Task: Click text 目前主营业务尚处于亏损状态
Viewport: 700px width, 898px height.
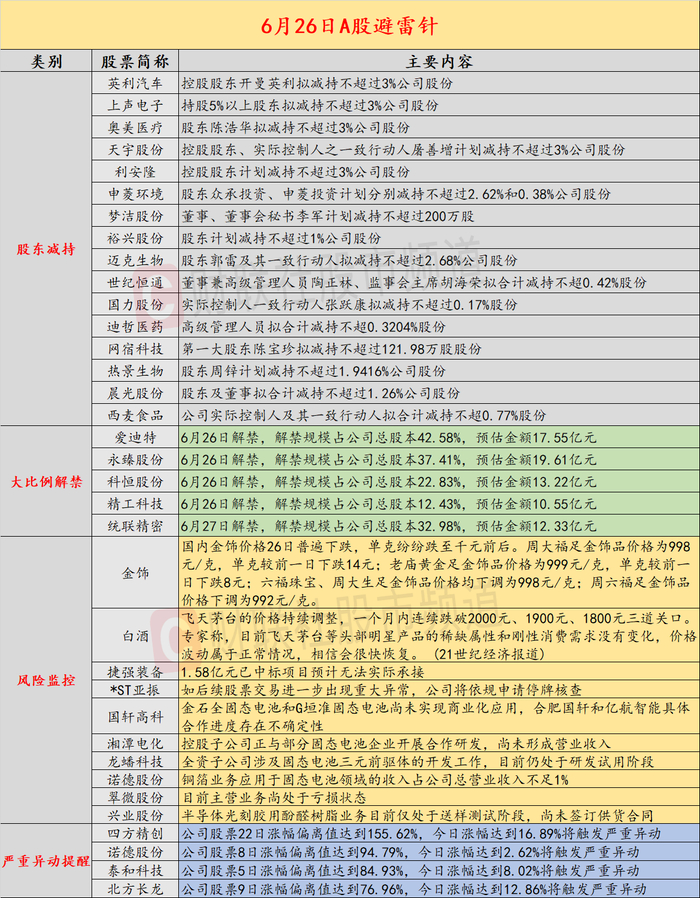Action: click(x=273, y=798)
